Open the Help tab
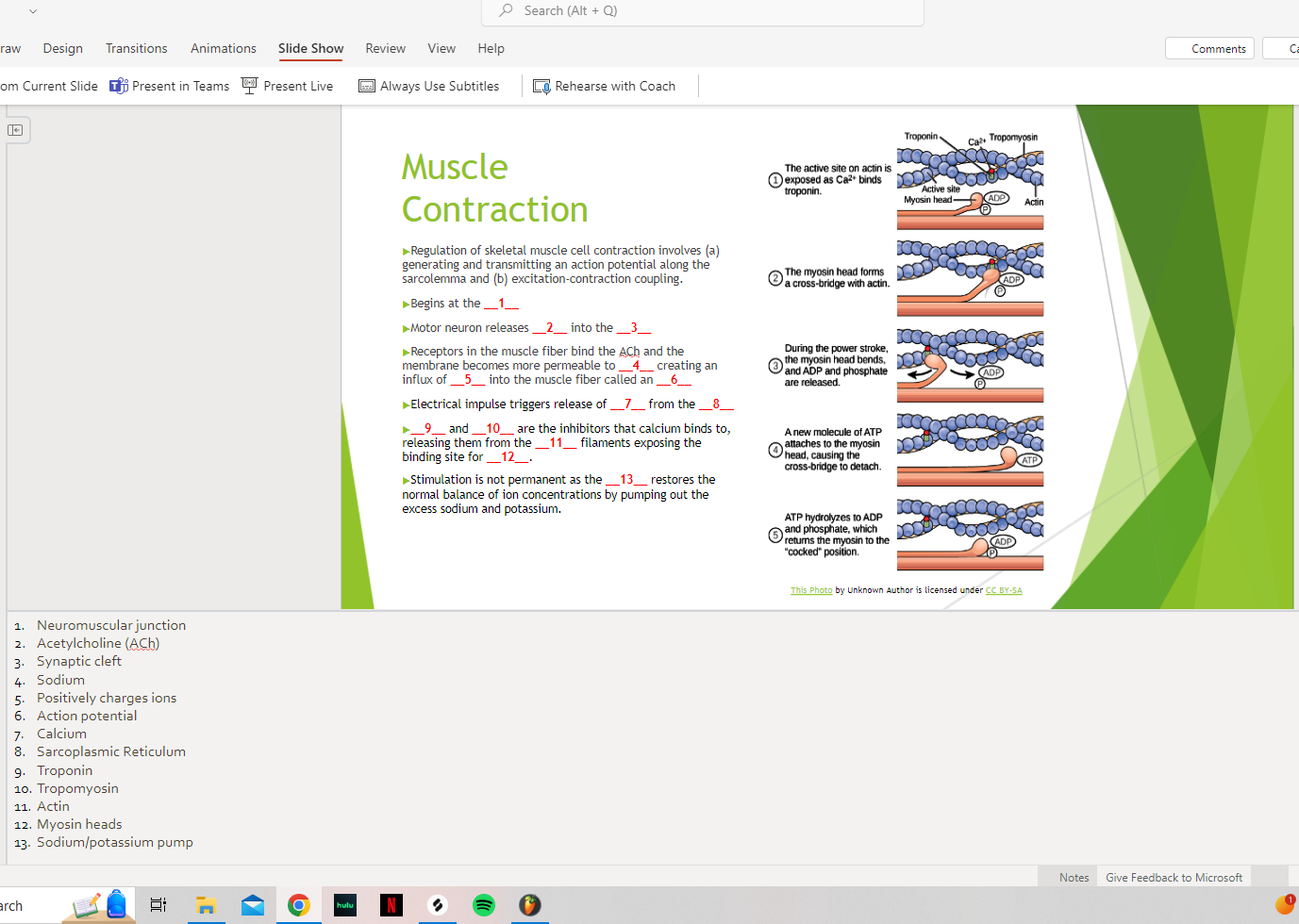Screen dimensions: 1299x924 [x=491, y=48]
